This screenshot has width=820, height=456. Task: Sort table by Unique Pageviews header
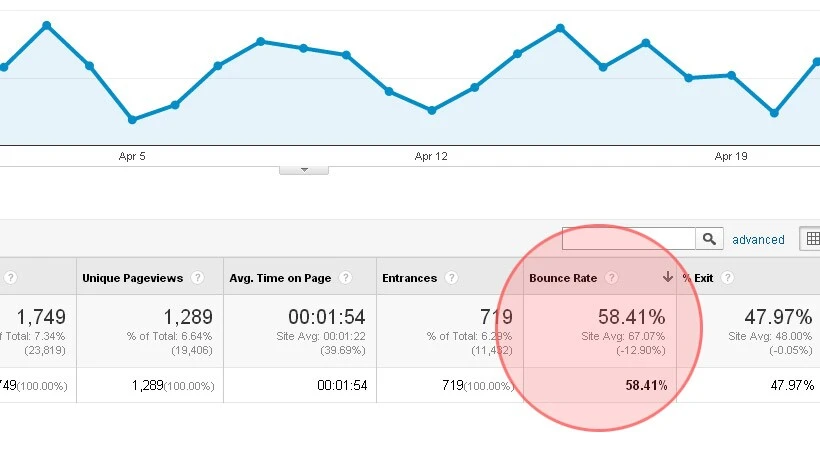tap(132, 278)
